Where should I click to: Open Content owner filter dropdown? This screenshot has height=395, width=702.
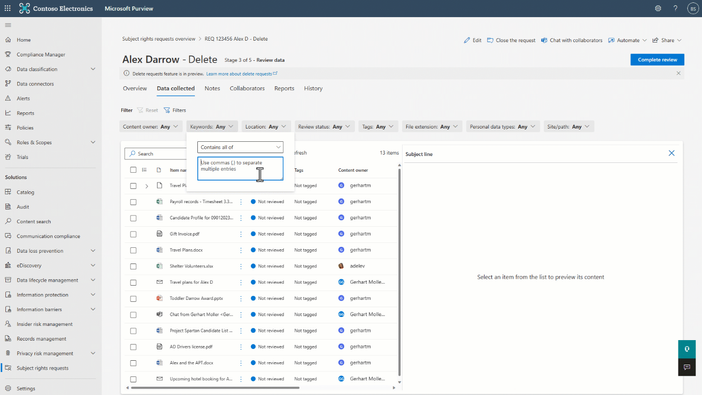pos(150,127)
